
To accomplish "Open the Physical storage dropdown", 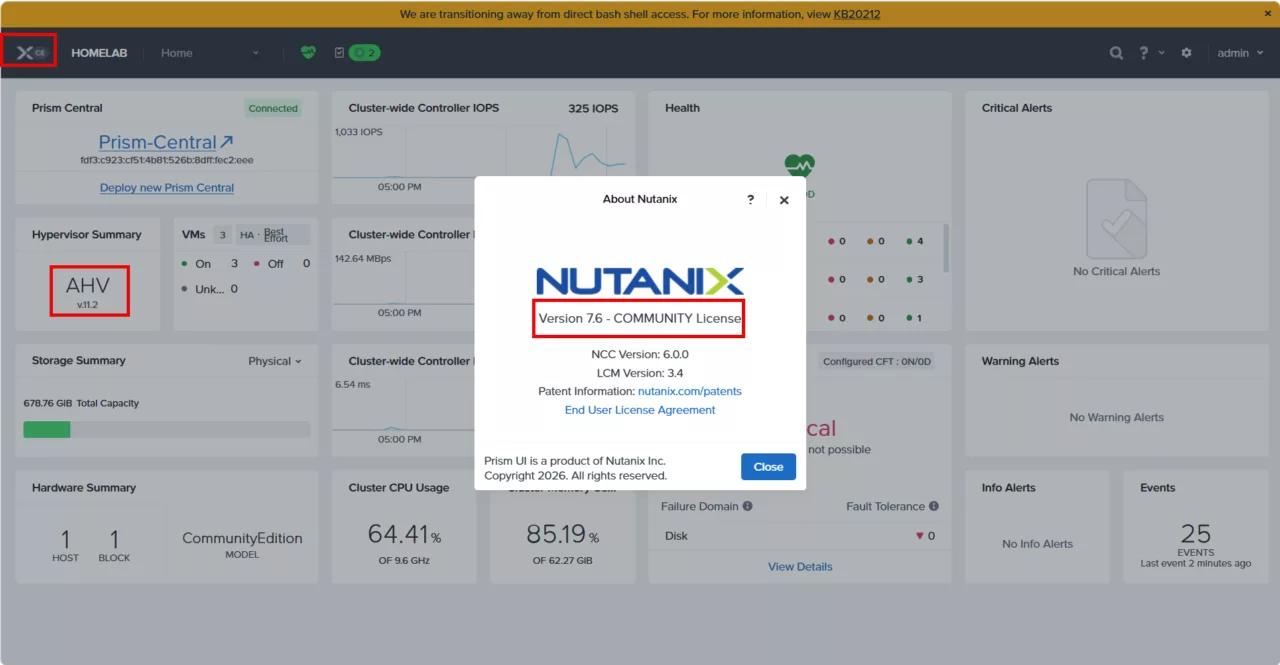I will click(275, 361).
